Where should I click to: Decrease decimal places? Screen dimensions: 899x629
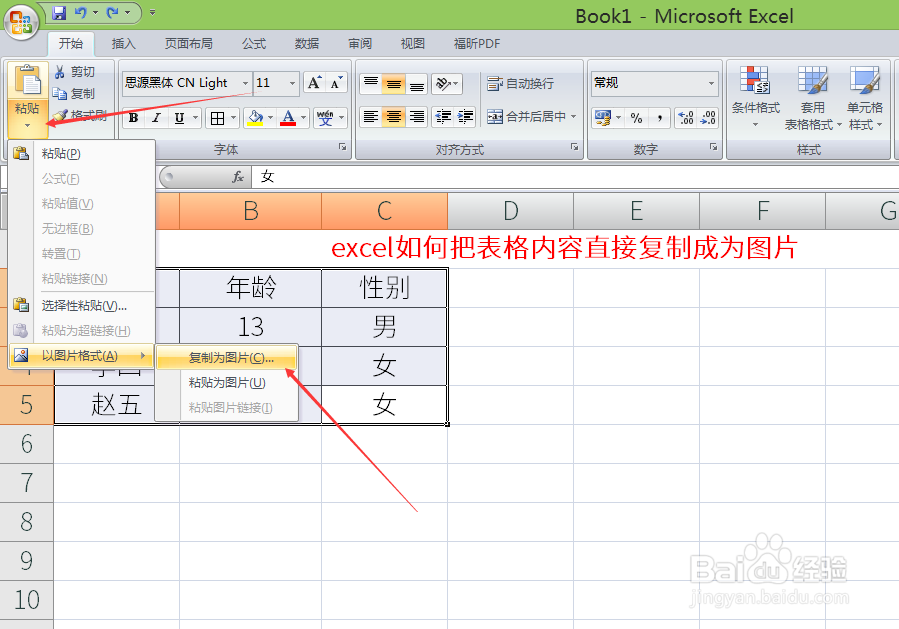(708, 118)
